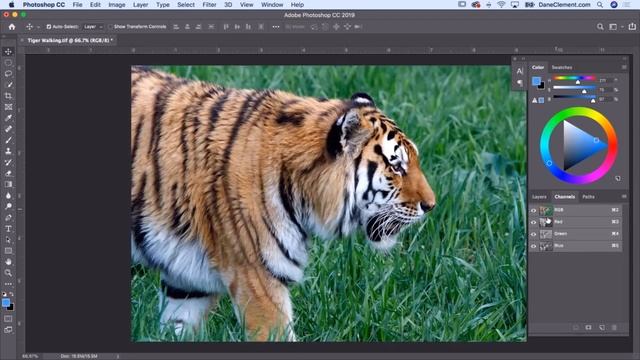The height and width of the screenshot is (360, 640).
Task: Select the Path Selection tool
Action: click(x=8, y=240)
